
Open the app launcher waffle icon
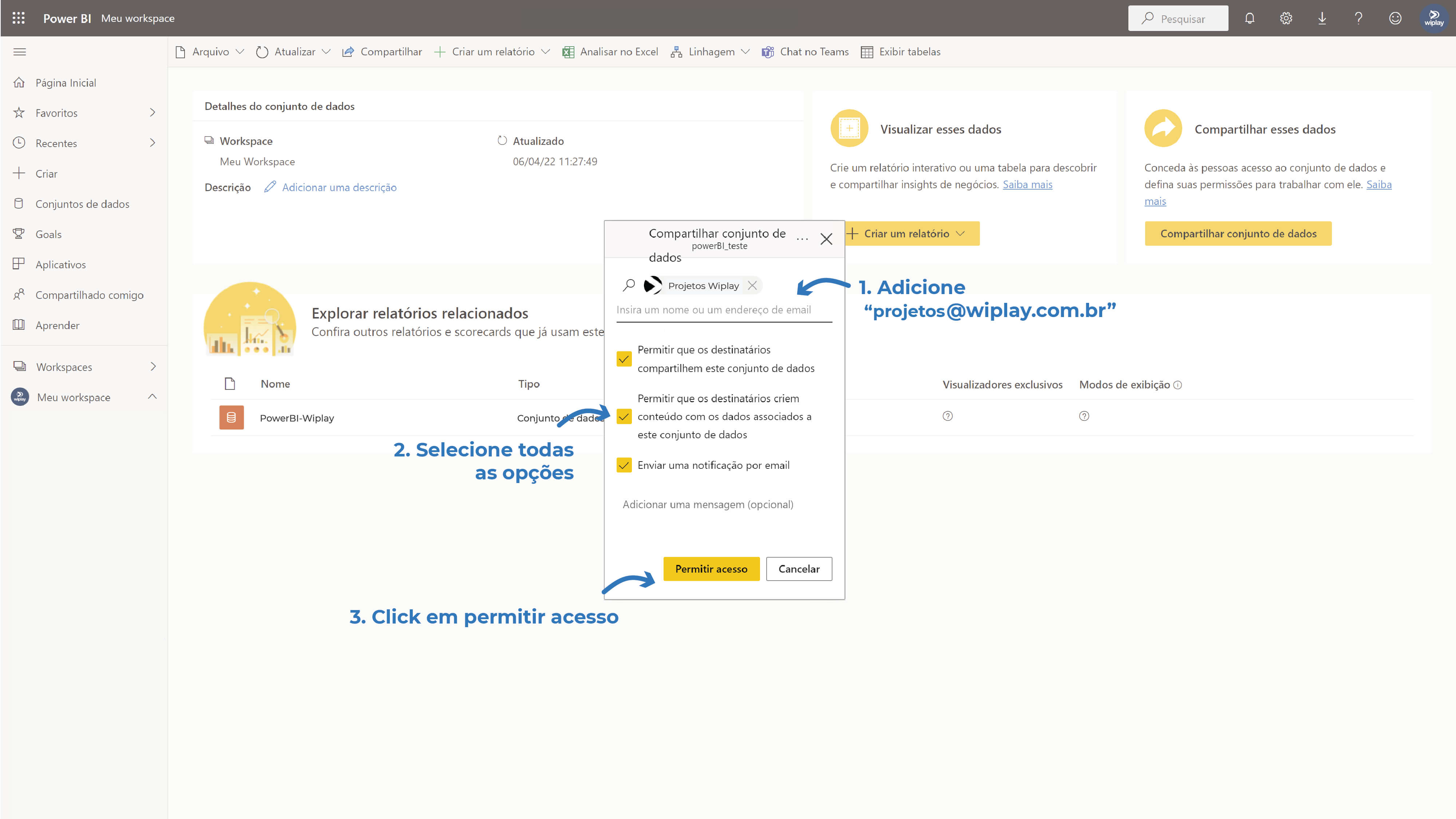point(19,18)
